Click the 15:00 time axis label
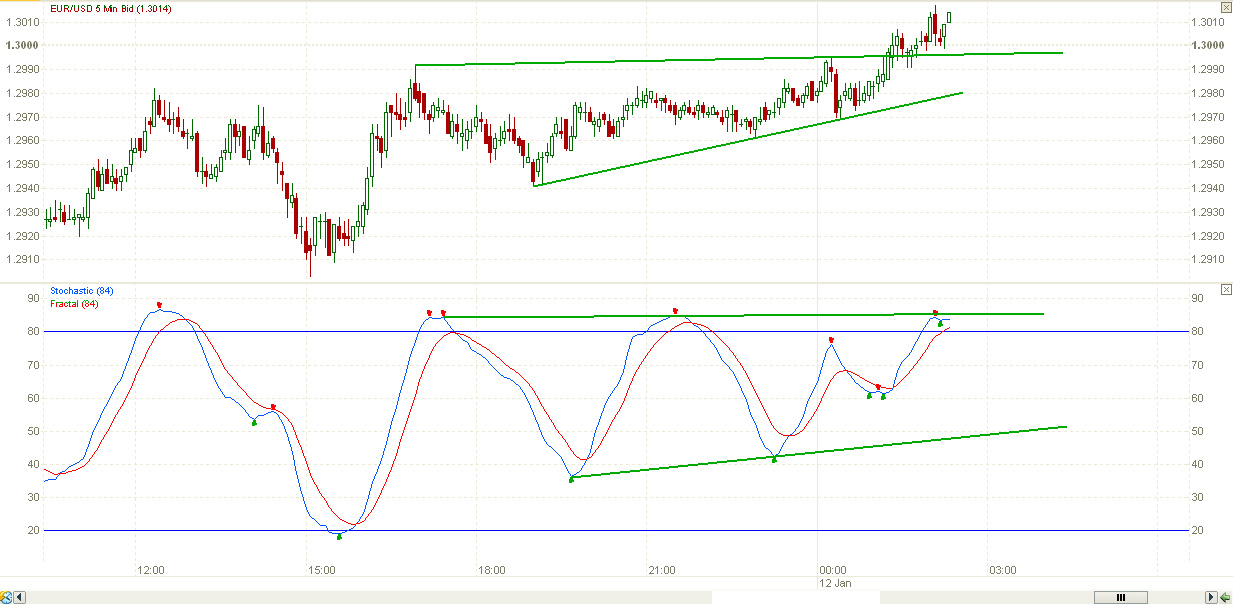The width and height of the screenshot is (1233, 605). [321, 571]
